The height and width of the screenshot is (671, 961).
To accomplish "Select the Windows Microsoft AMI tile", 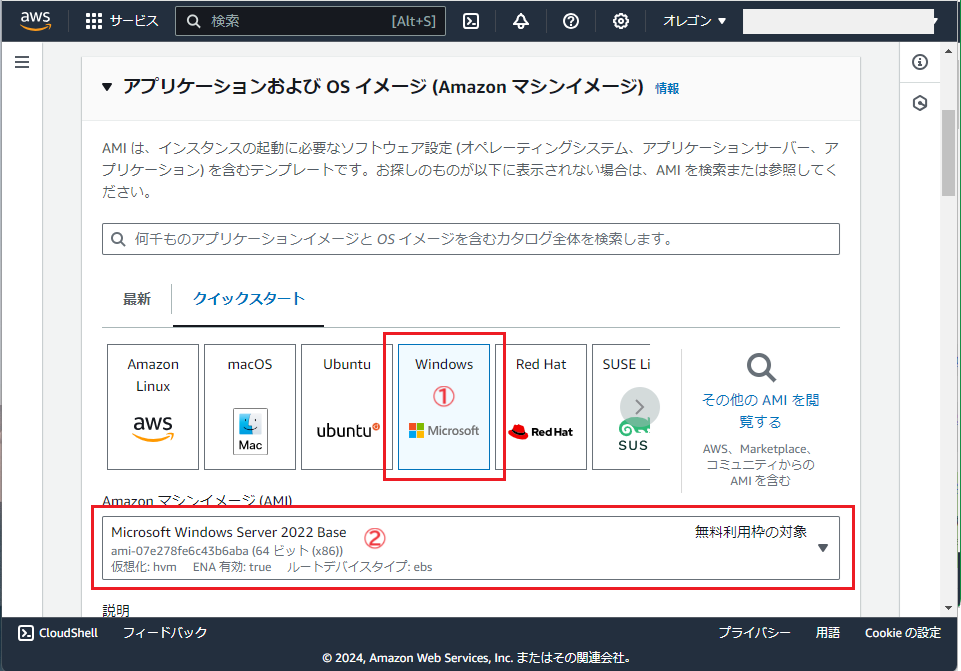I will tap(444, 407).
